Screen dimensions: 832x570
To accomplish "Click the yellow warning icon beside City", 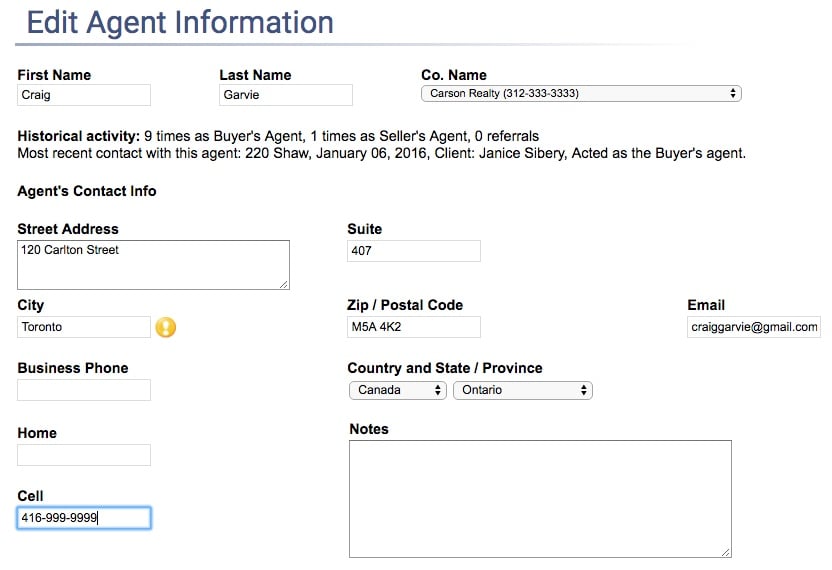I will tap(166, 327).
